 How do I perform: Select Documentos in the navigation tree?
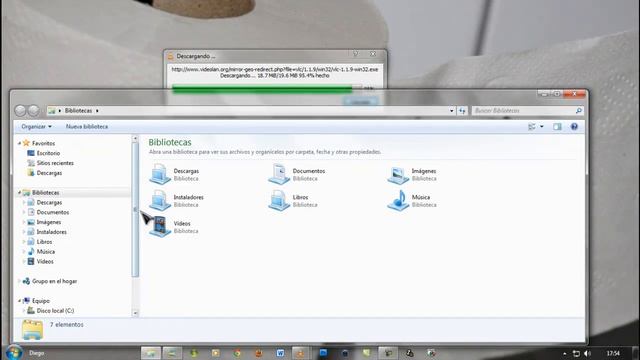point(53,212)
